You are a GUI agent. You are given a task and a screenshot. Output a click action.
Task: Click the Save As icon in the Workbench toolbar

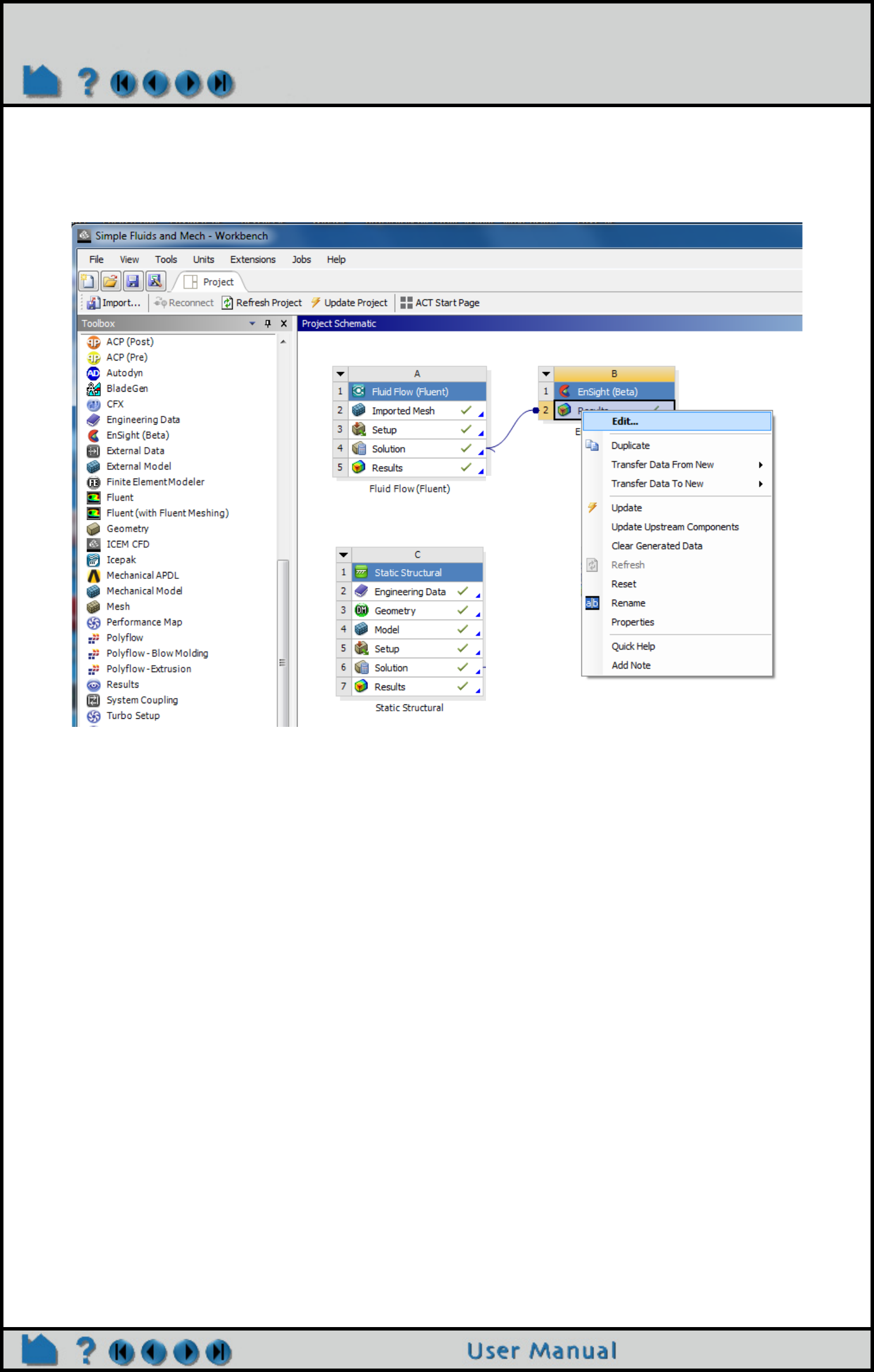point(155,281)
